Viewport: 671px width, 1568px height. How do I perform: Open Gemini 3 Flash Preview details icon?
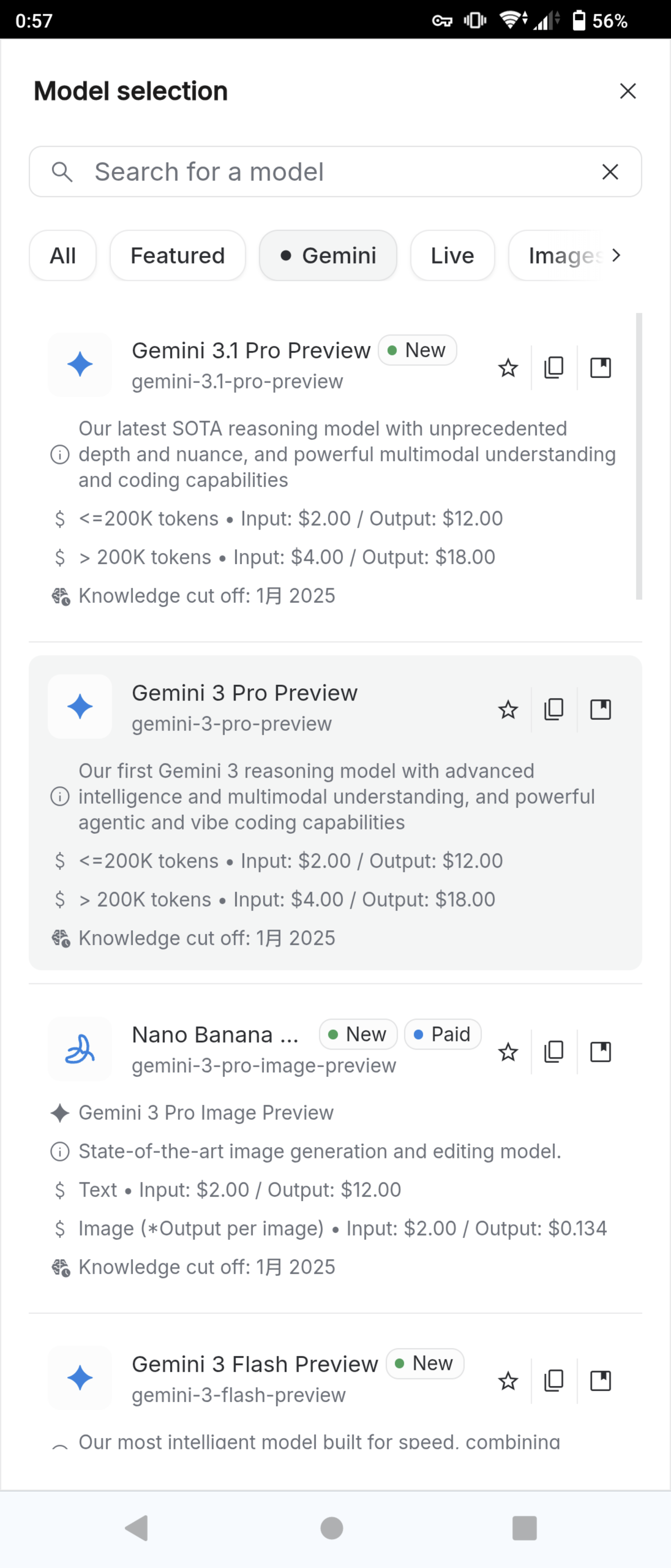(600, 1381)
